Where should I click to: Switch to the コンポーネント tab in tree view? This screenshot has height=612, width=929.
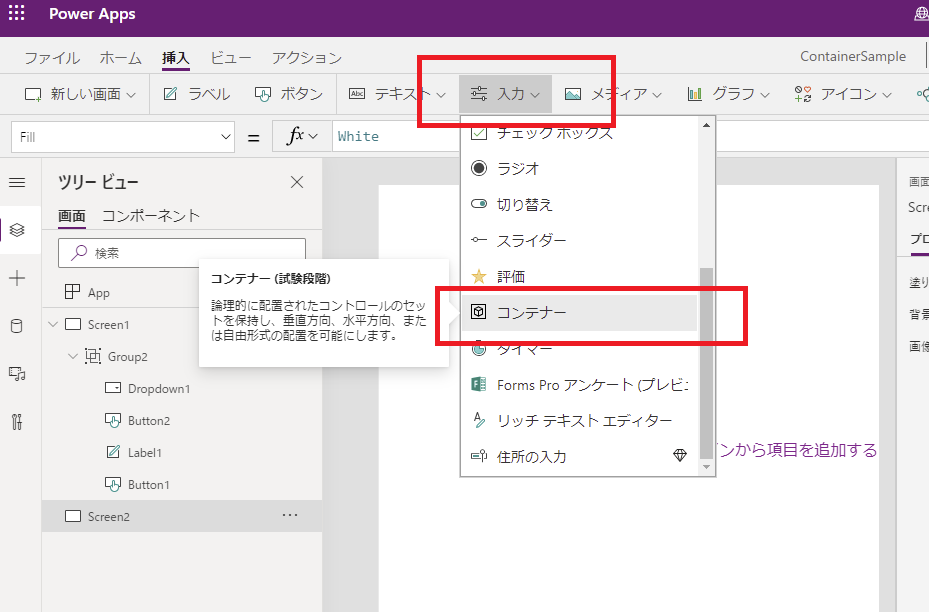[151, 216]
